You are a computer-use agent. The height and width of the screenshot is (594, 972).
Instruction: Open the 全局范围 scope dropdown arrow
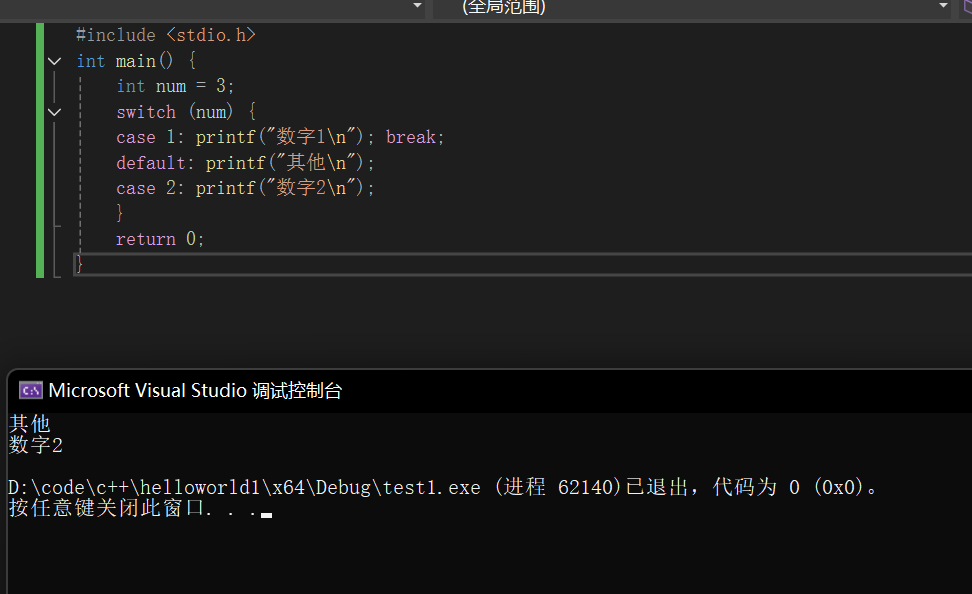pos(943,6)
